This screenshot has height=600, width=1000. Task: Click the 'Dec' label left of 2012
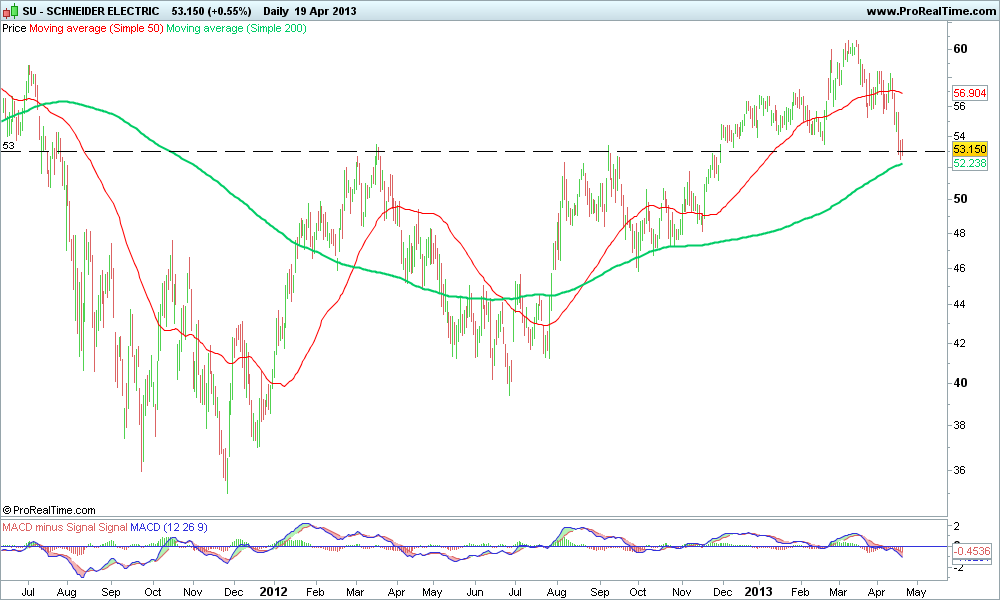[233, 592]
